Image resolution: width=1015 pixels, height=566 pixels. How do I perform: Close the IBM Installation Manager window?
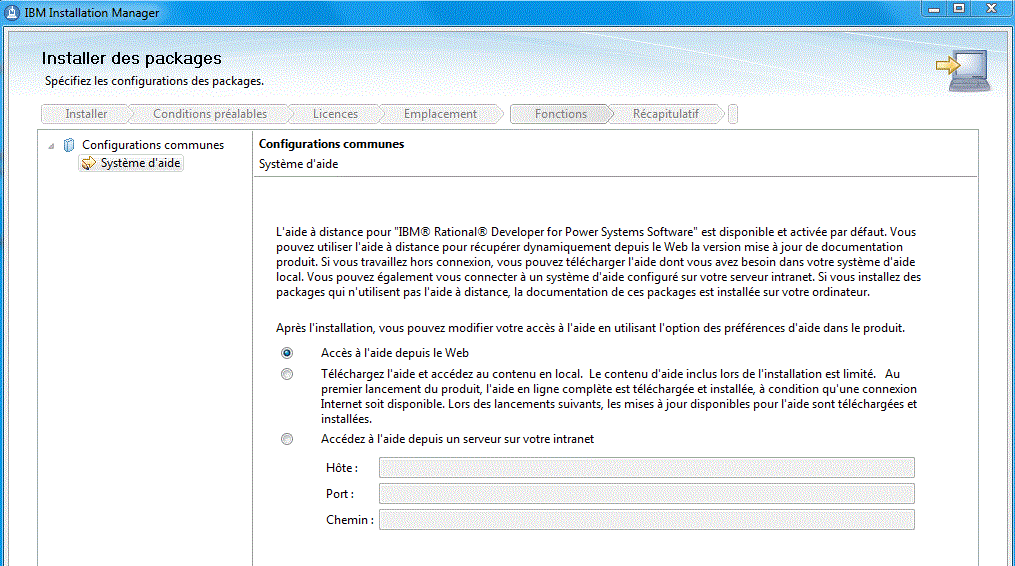click(991, 9)
